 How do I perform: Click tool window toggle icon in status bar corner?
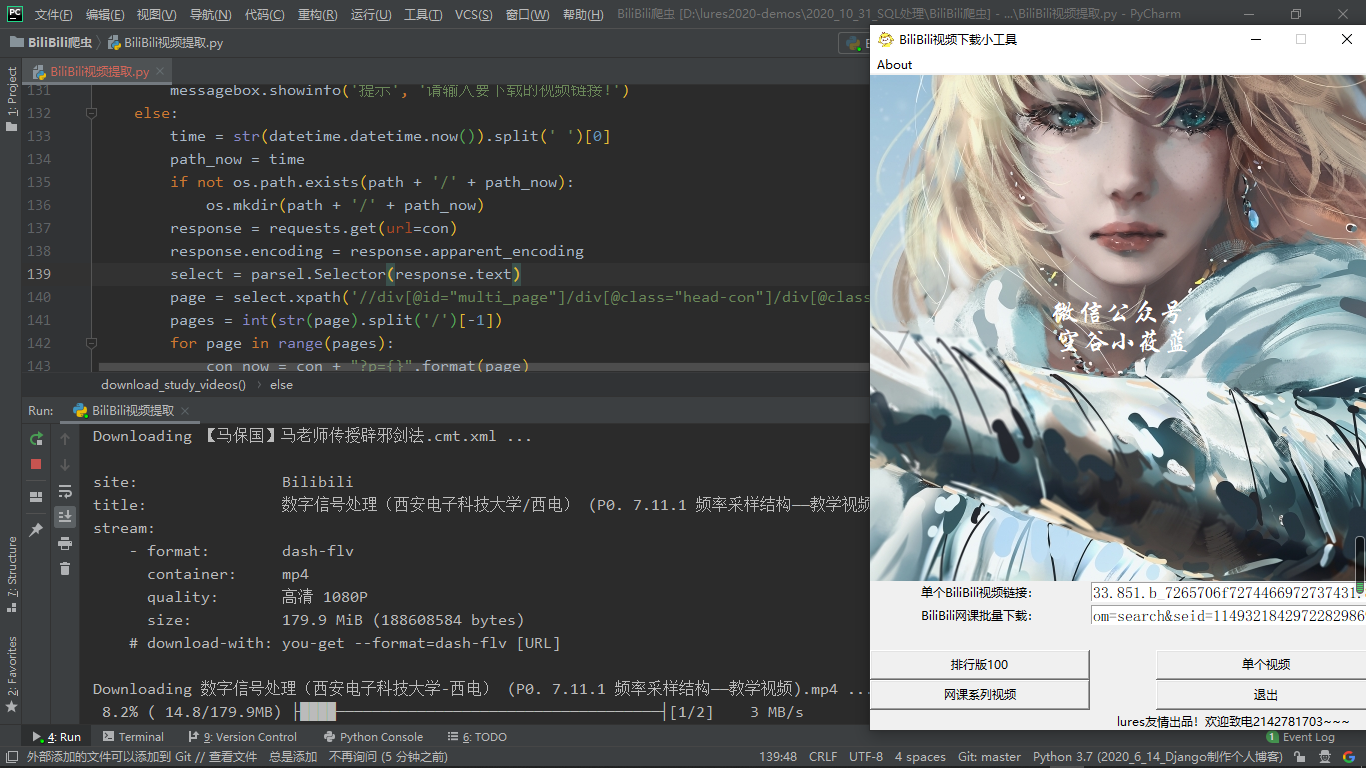(x=10, y=757)
